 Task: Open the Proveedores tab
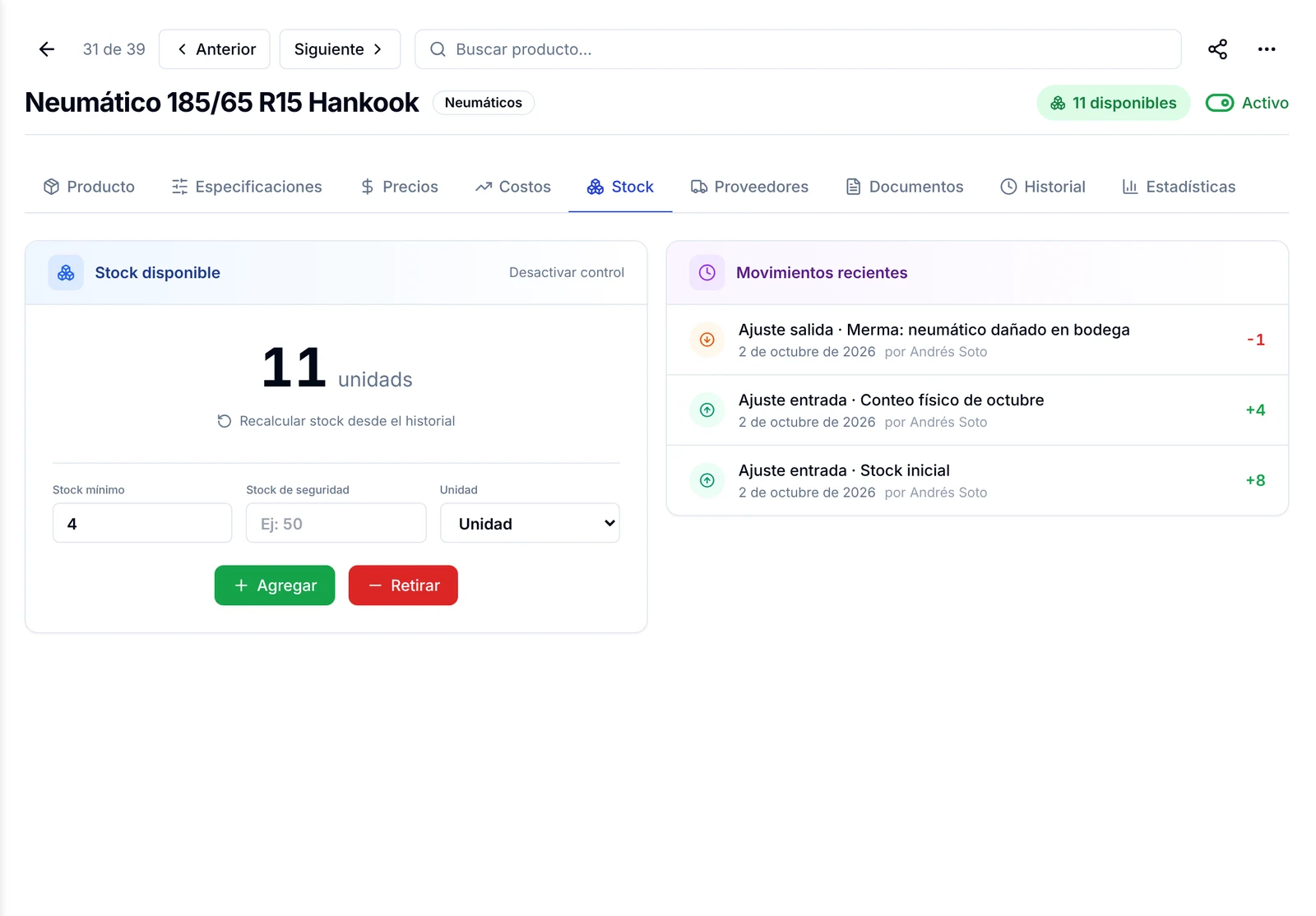pyautogui.click(x=749, y=187)
